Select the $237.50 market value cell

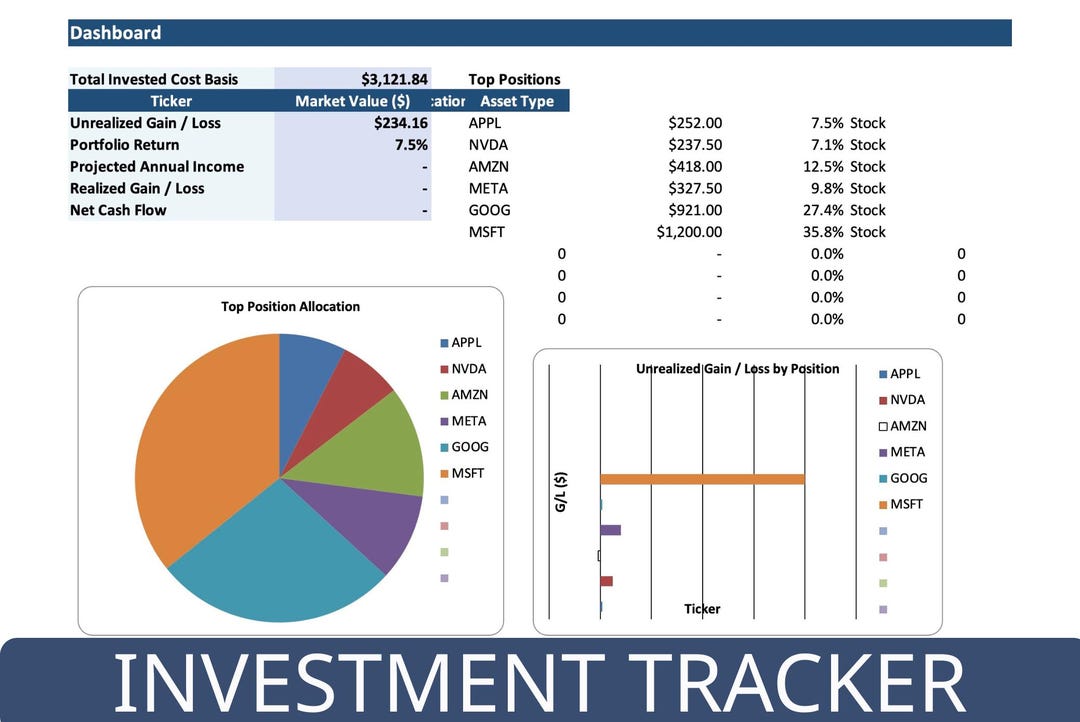tap(695, 145)
